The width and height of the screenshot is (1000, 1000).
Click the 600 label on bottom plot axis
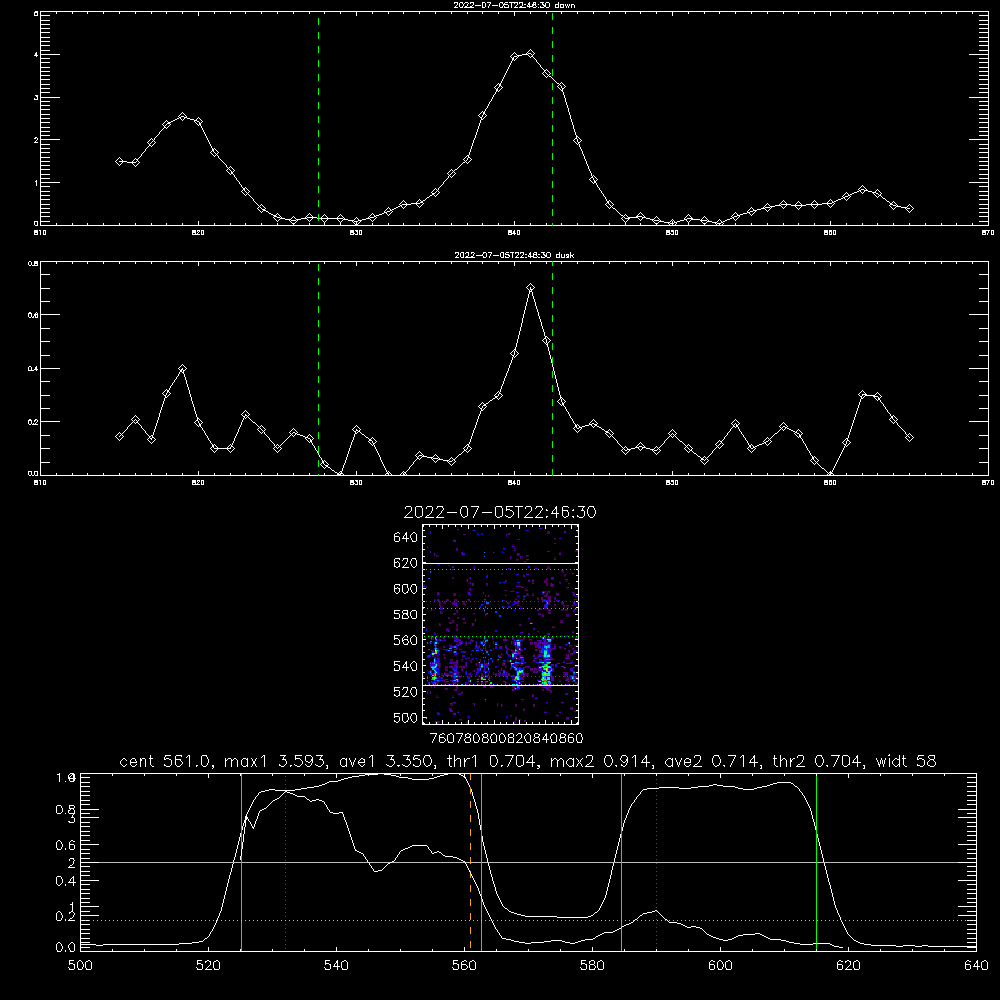[720, 966]
